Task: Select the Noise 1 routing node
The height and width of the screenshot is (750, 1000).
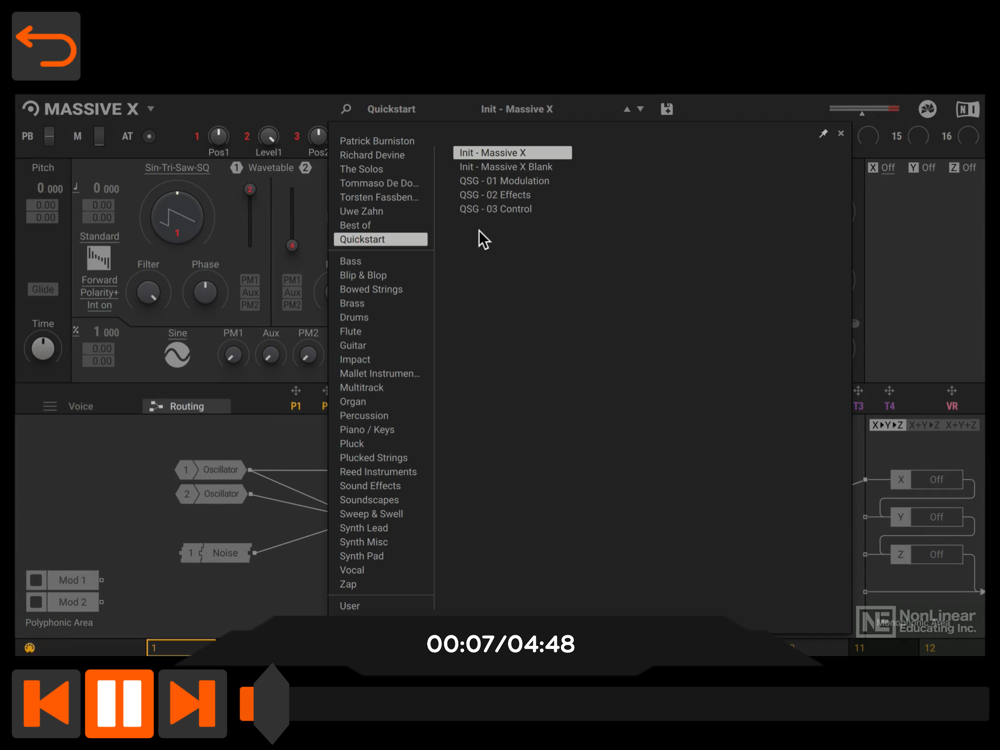Action: coord(216,553)
